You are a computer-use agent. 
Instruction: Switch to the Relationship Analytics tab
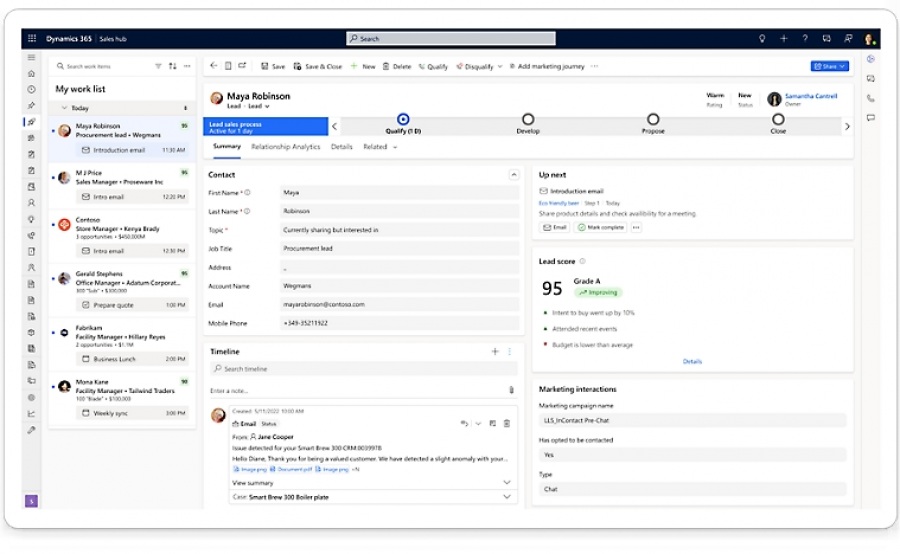[286, 147]
